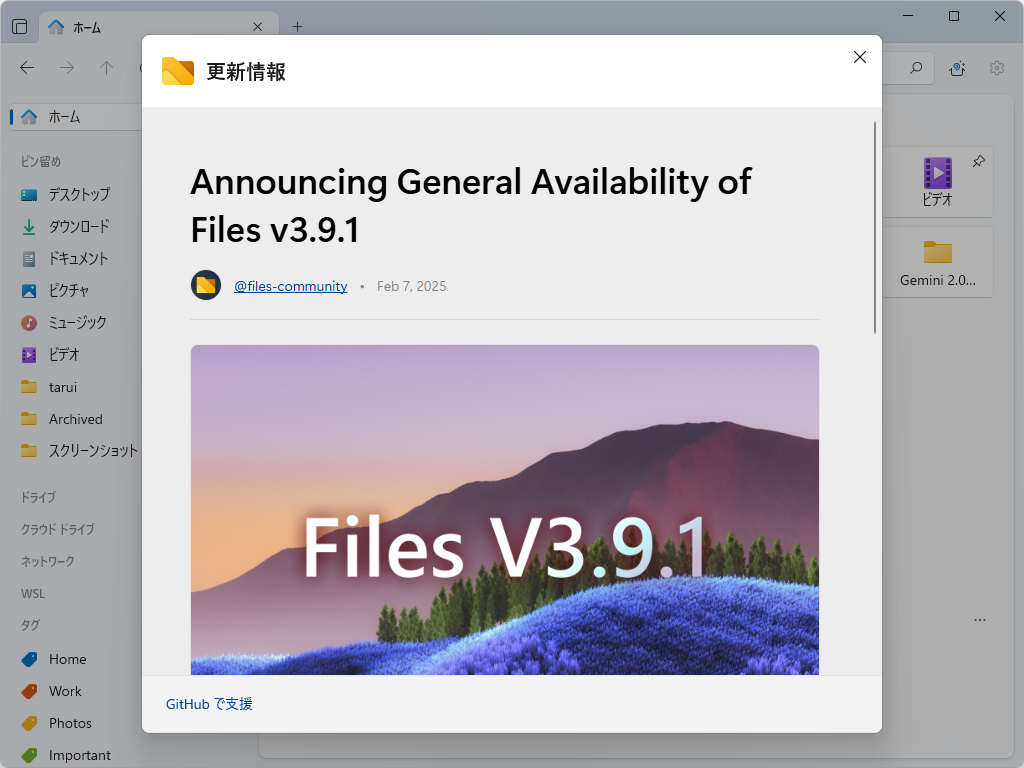Open the @files-community profile link
The height and width of the screenshot is (768, 1024).
click(290, 286)
